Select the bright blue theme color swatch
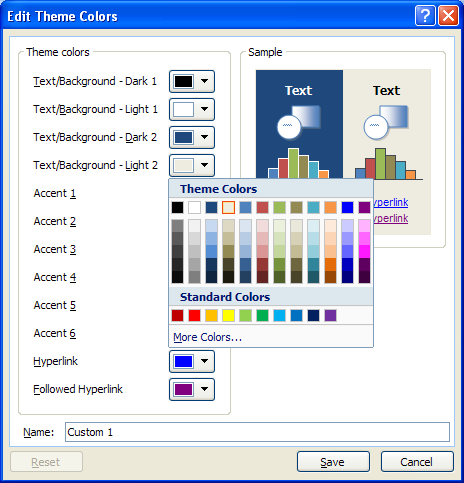Viewport: 464px width, 483px height. [347, 207]
